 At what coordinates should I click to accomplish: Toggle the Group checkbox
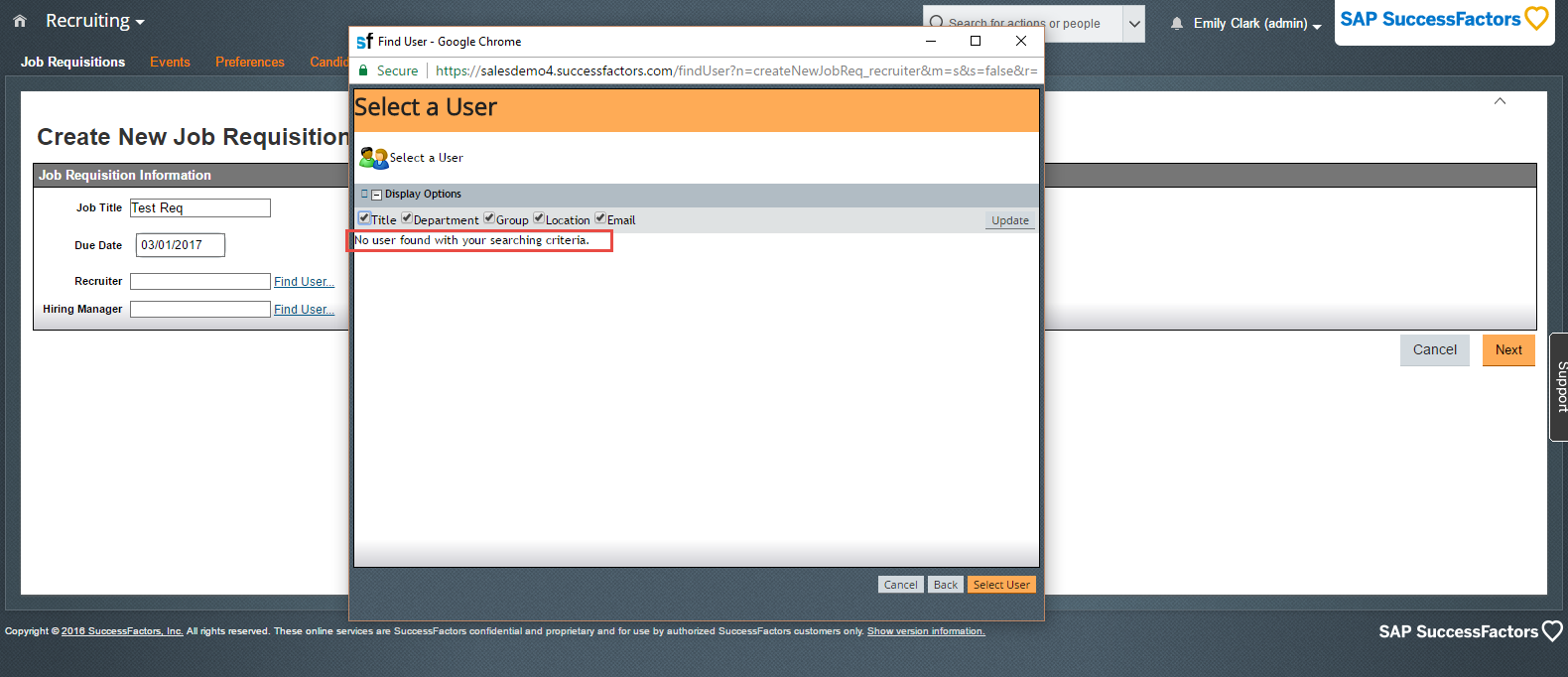click(489, 218)
